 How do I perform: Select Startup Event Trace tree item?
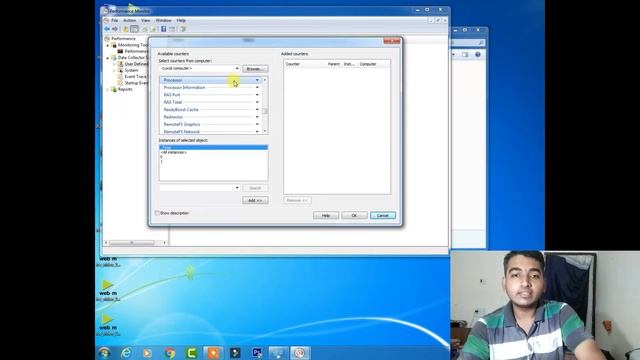[x=136, y=83]
